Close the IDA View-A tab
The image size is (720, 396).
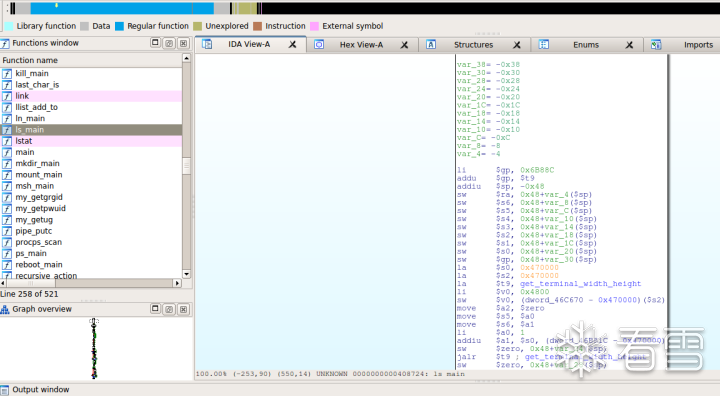click(292, 45)
